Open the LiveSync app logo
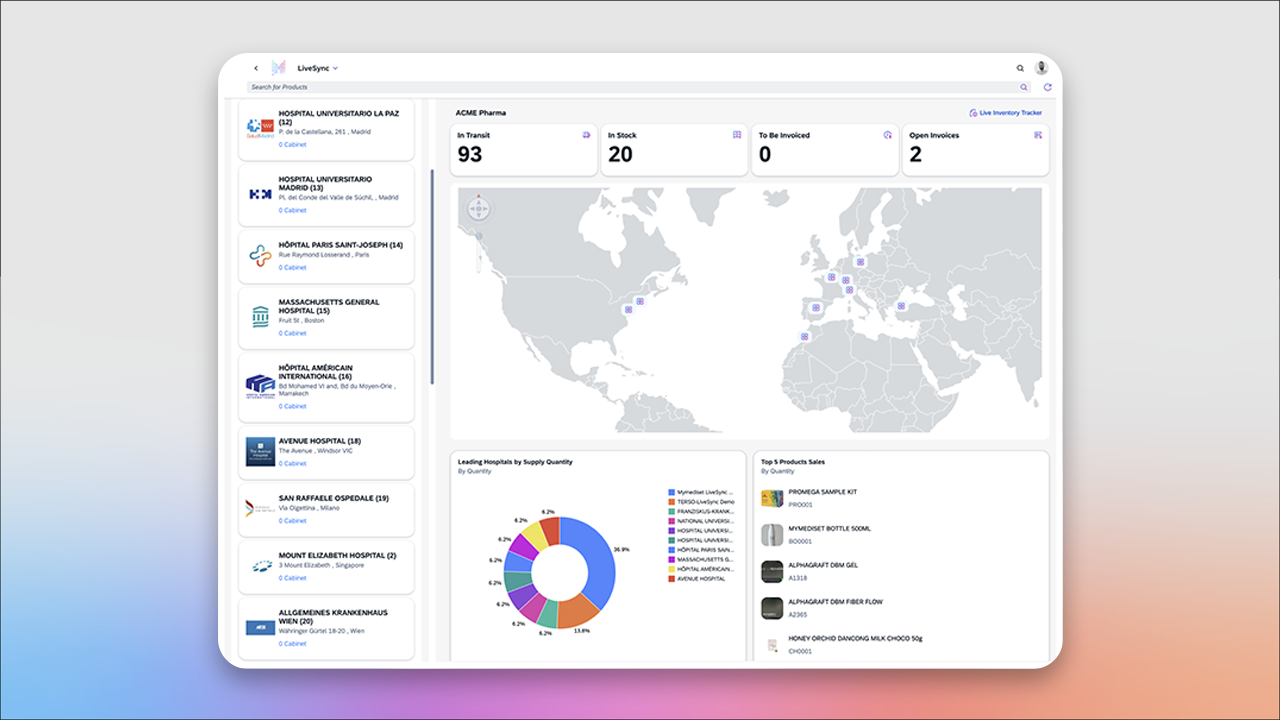The height and width of the screenshot is (720, 1280). pos(279,68)
